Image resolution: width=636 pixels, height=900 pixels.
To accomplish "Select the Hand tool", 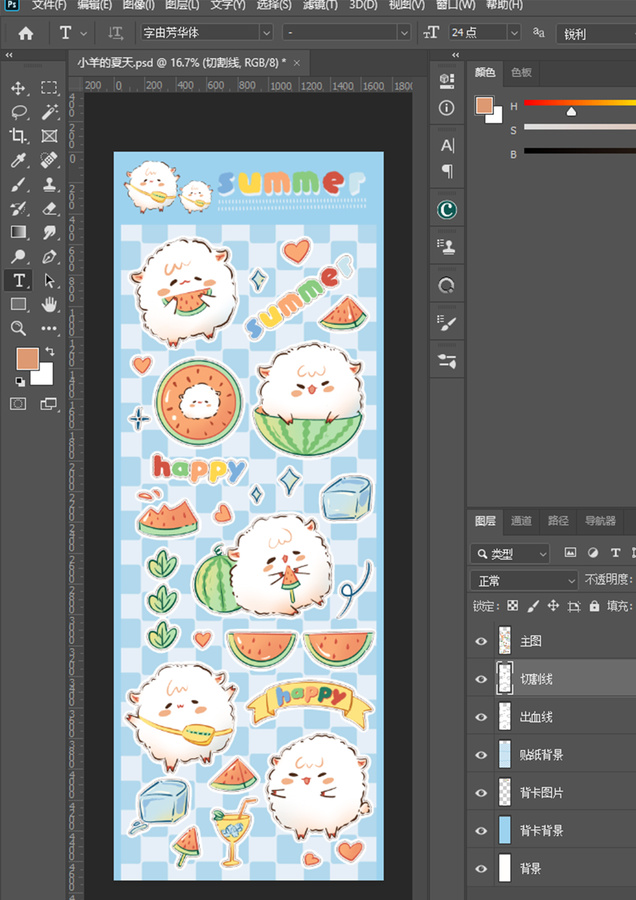I will pos(49,304).
